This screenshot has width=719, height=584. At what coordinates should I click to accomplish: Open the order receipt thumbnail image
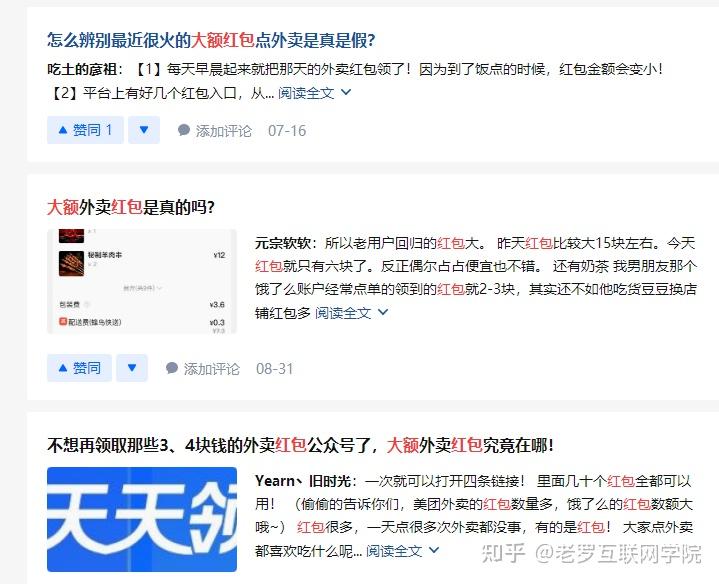pos(142,281)
